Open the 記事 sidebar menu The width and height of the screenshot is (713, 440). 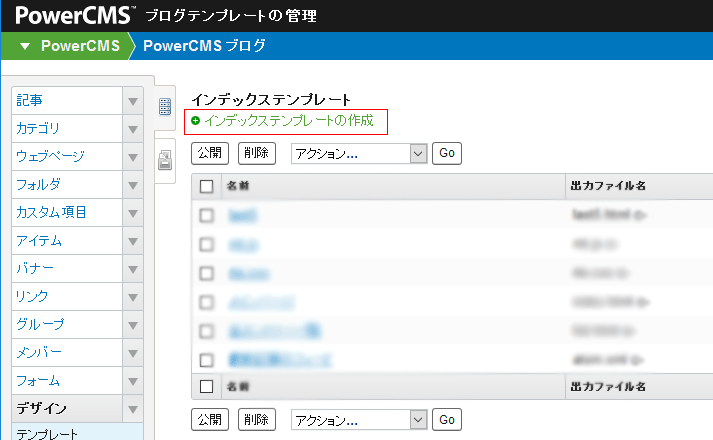[x=67, y=100]
